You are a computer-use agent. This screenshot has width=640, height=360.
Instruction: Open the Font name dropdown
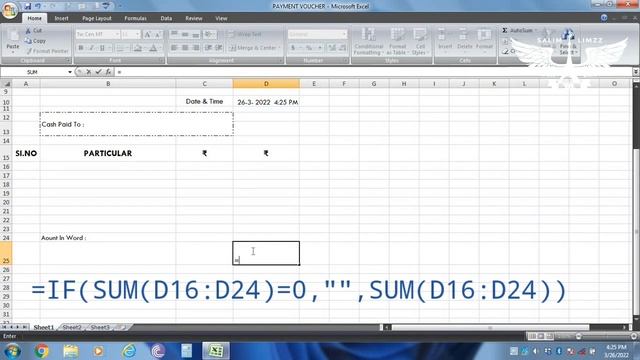(117, 34)
